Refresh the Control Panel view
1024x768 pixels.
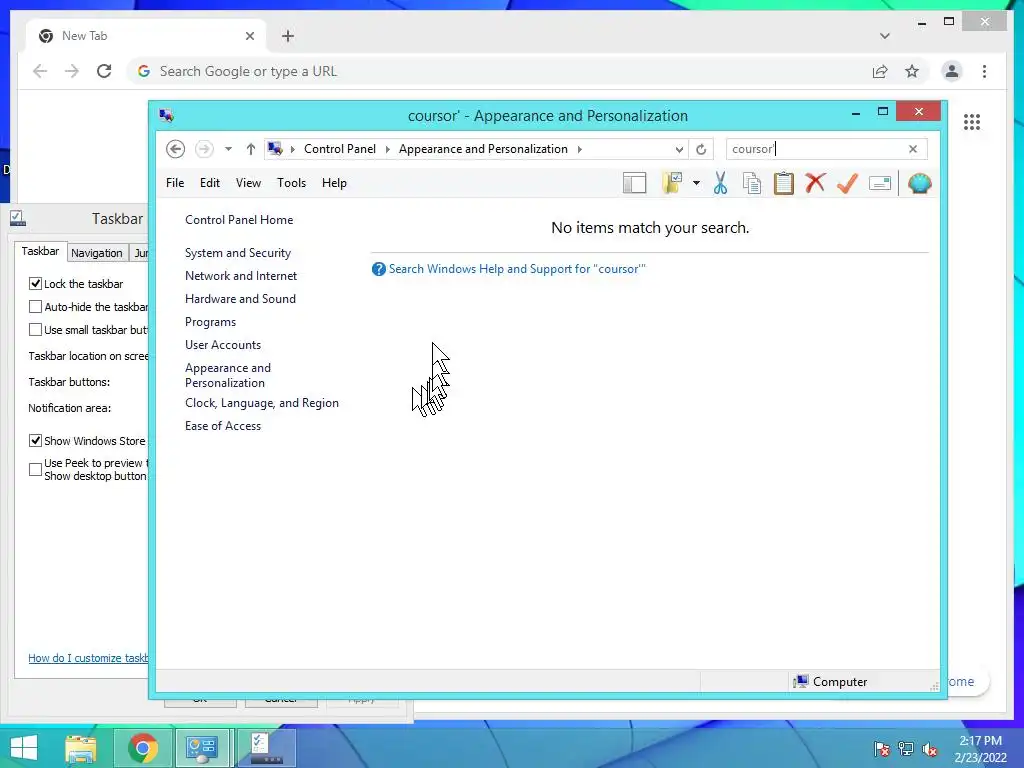(x=701, y=150)
